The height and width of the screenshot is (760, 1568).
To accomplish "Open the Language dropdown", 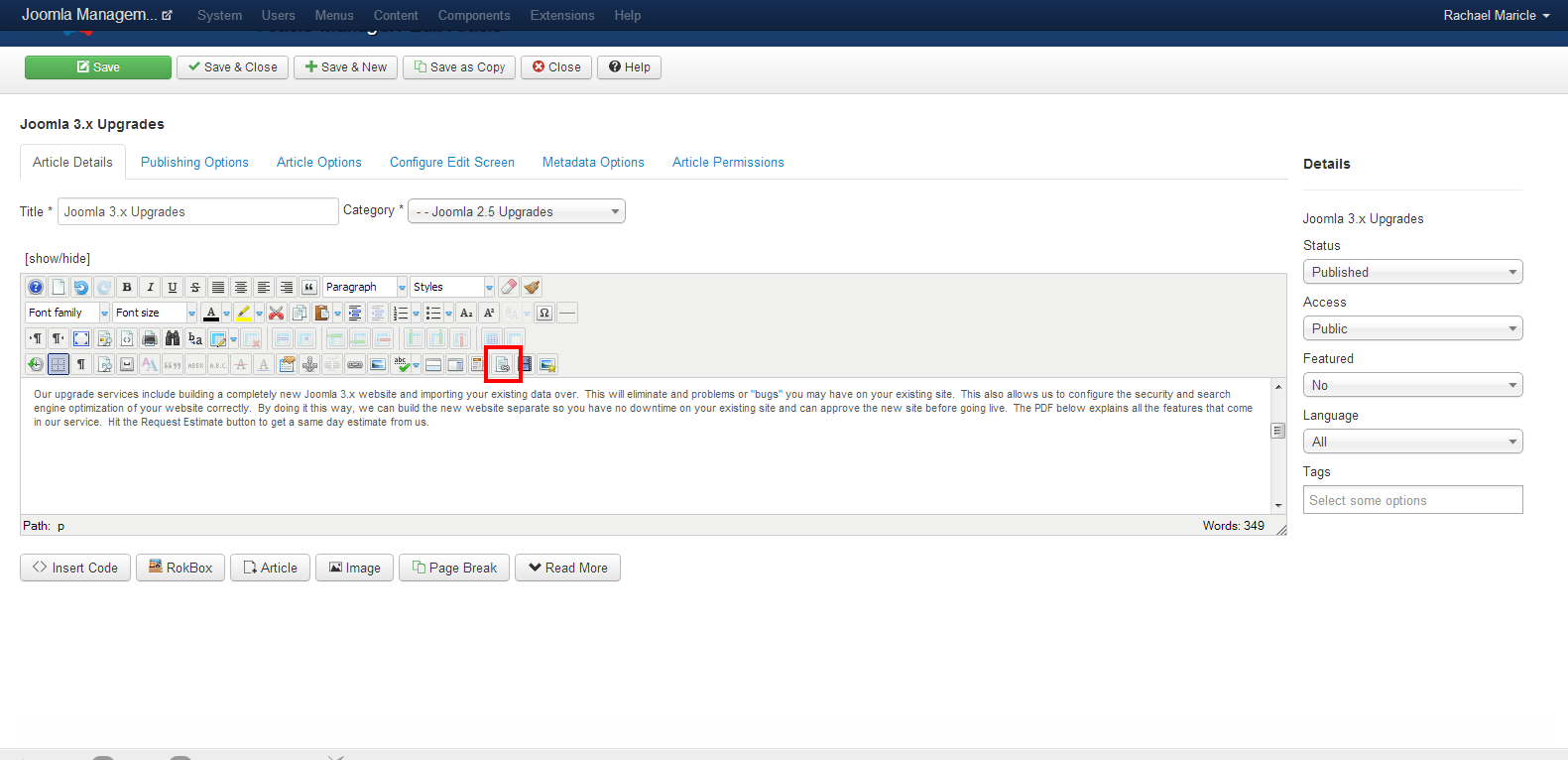I will point(1412,442).
